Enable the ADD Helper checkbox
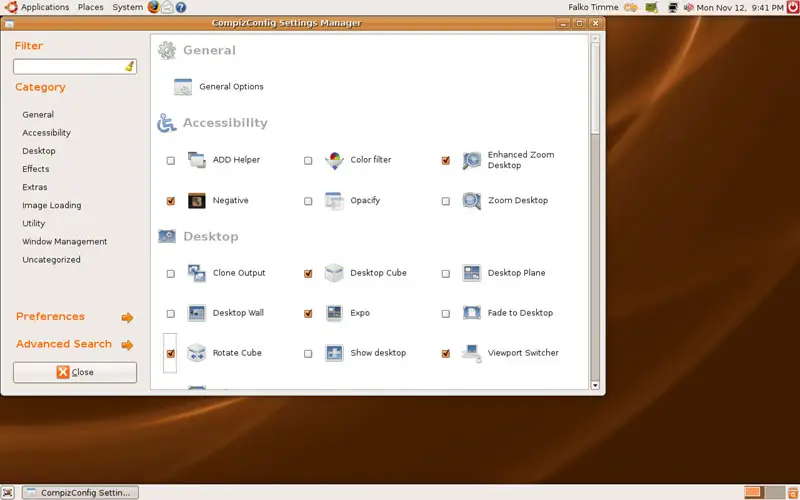Image resolution: width=800 pixels, height=500 pixels. tap(170, 161)
